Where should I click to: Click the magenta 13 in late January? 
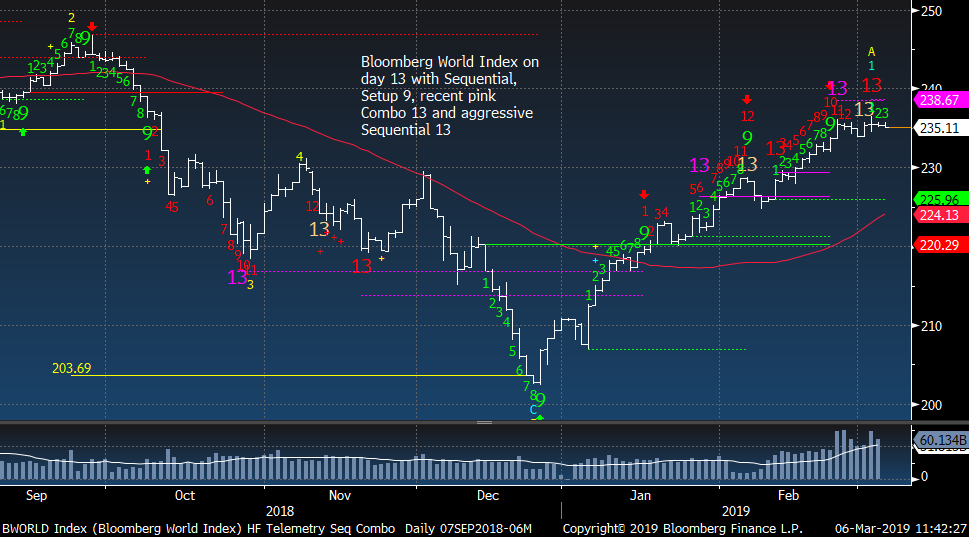pos(700,165)
